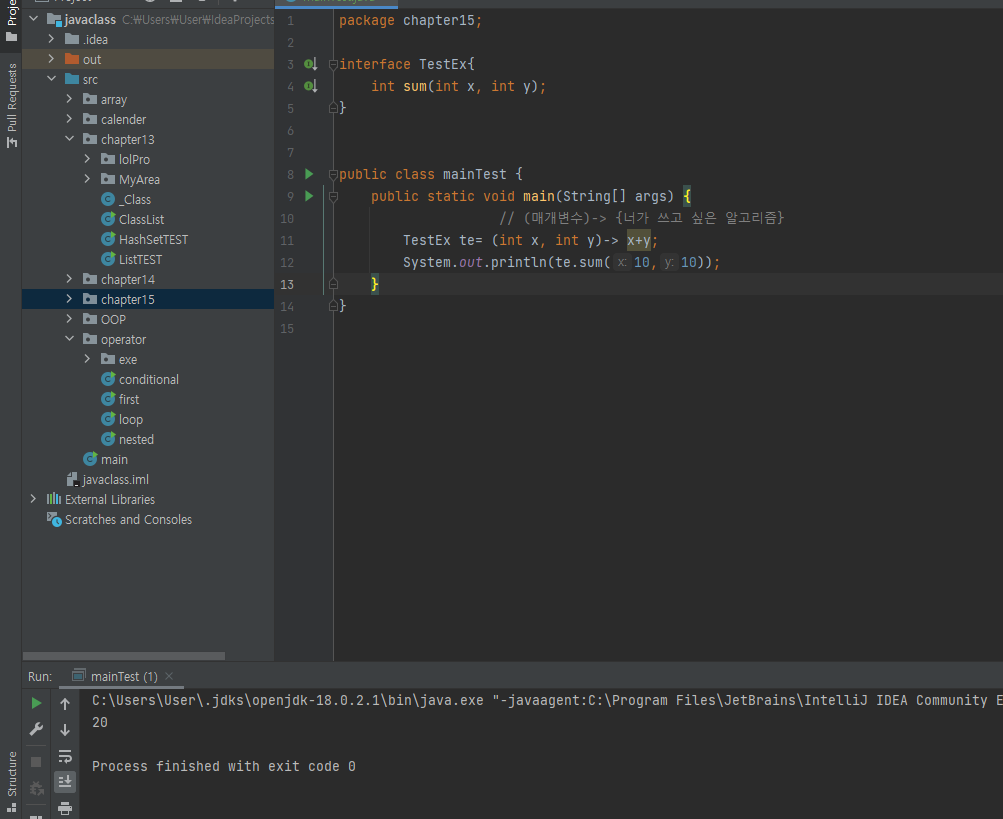This screenshot has width=1003, height=819.
Task: Expand the OOP package
Action: coord(70,319)
